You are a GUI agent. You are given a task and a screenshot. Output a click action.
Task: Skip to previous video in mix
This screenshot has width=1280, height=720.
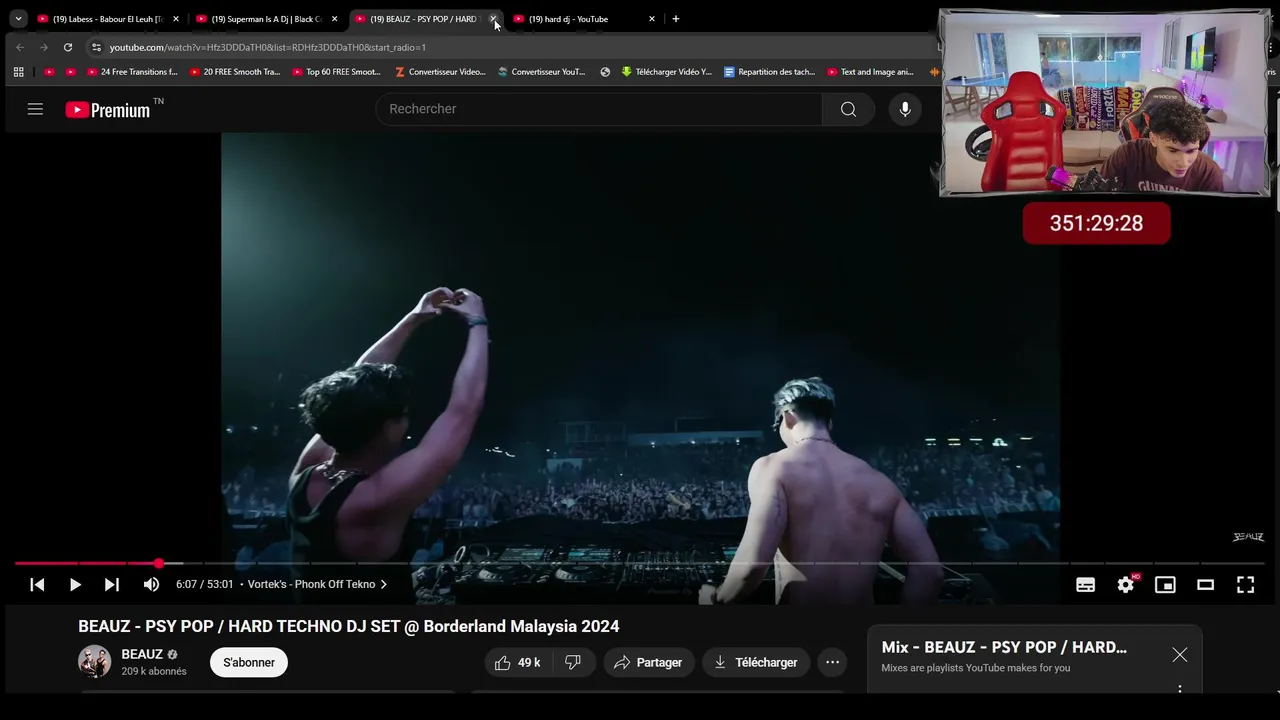pyautogui.click(x=37, y=585)
